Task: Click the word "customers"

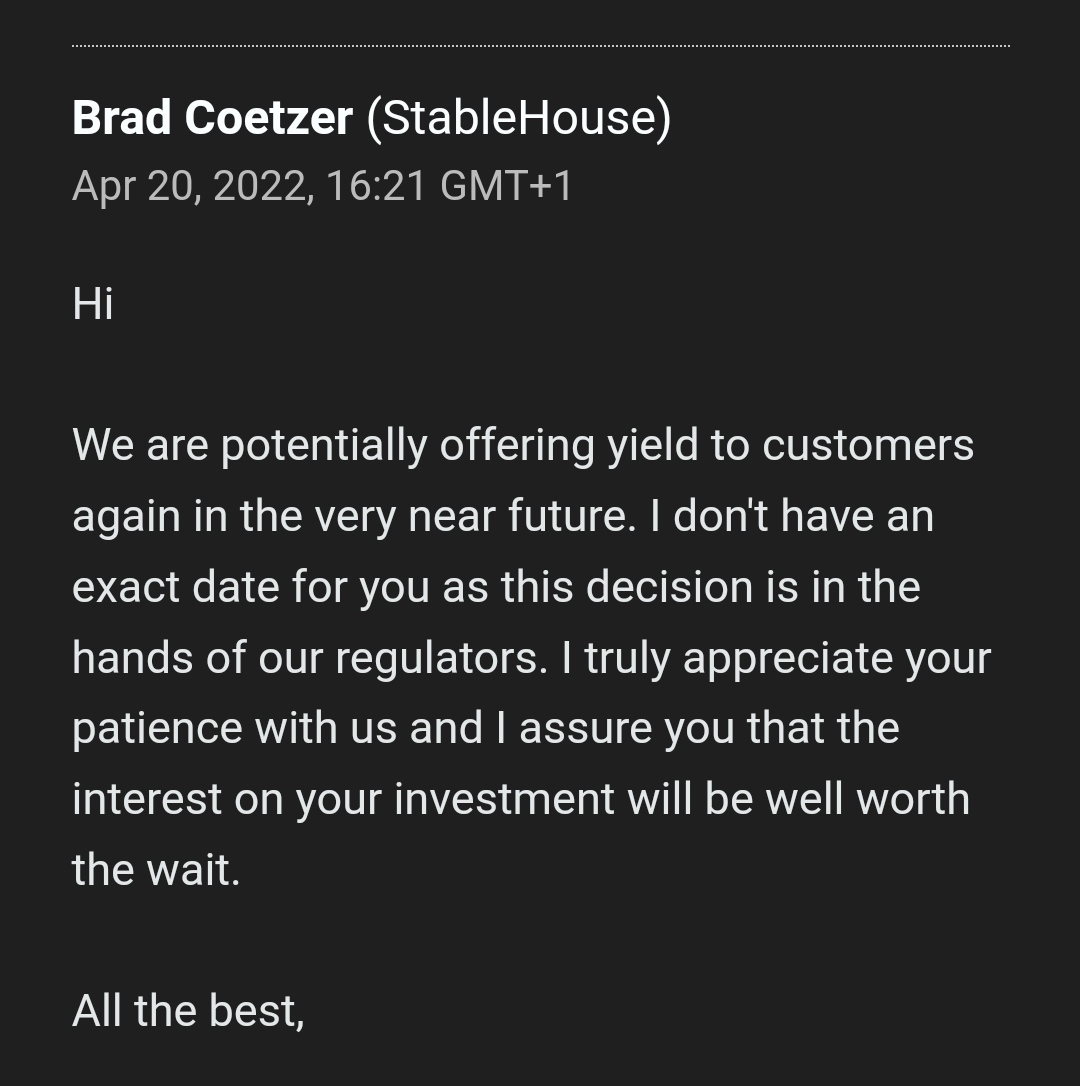Action: 868,445
